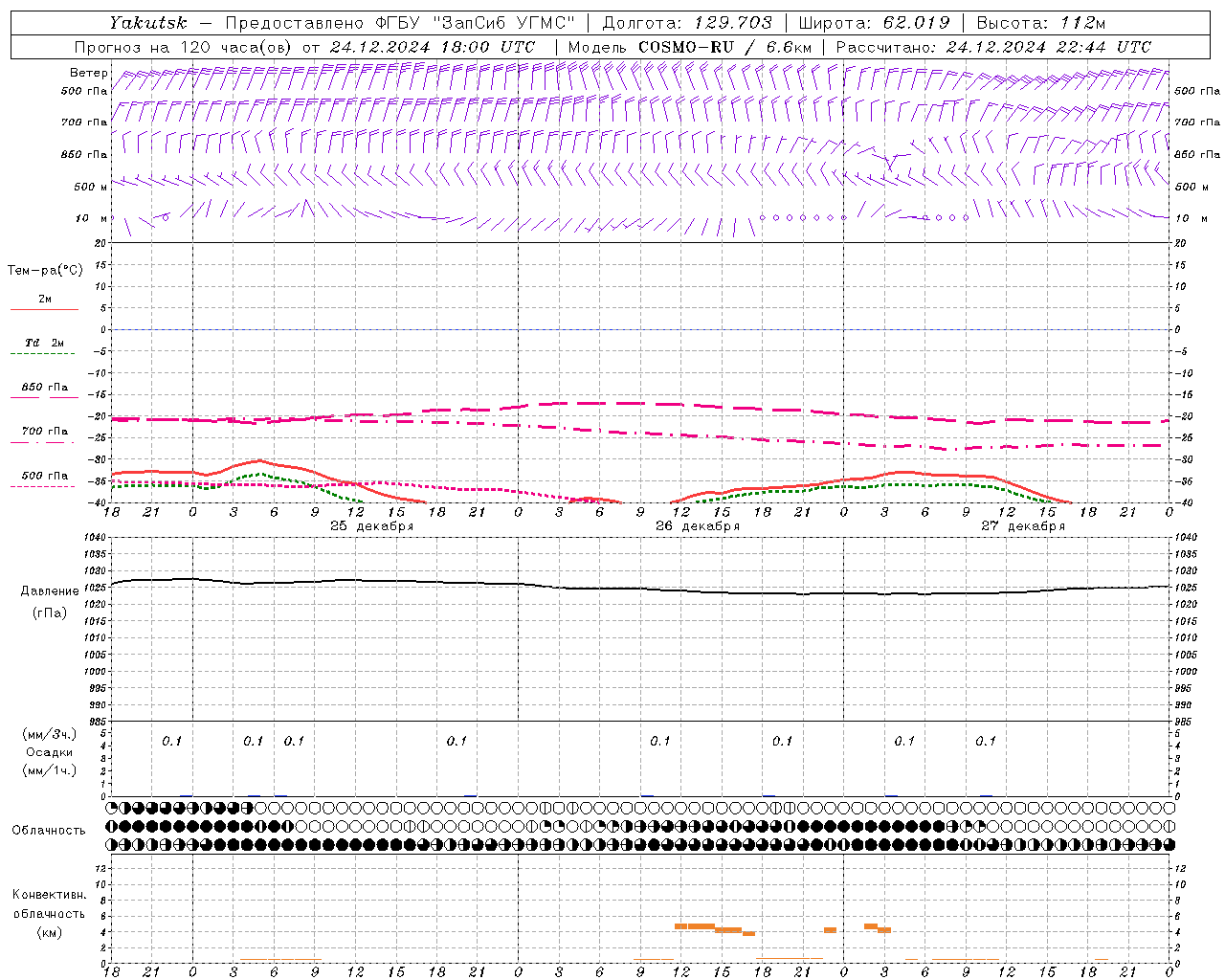The image size is (1225, 980).
Task: Click the 'Широта: 62.019' latitude field
Action: click(x=874, y=22)
